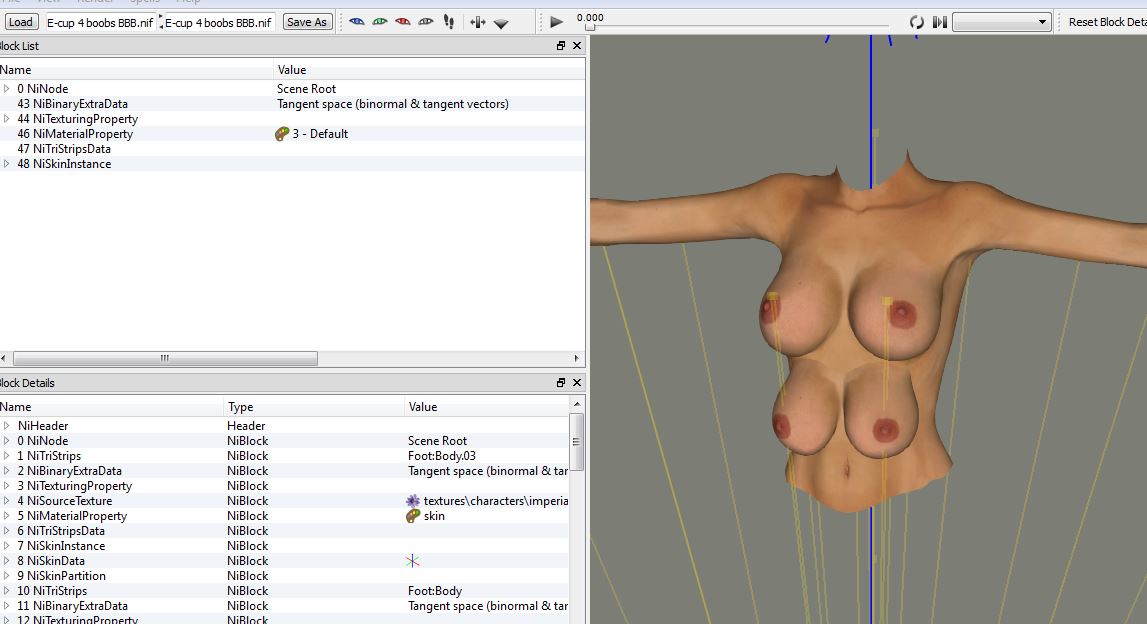Open the animation group dropdown
The width and height of the screenshot is (1147, 624).
1001,22
